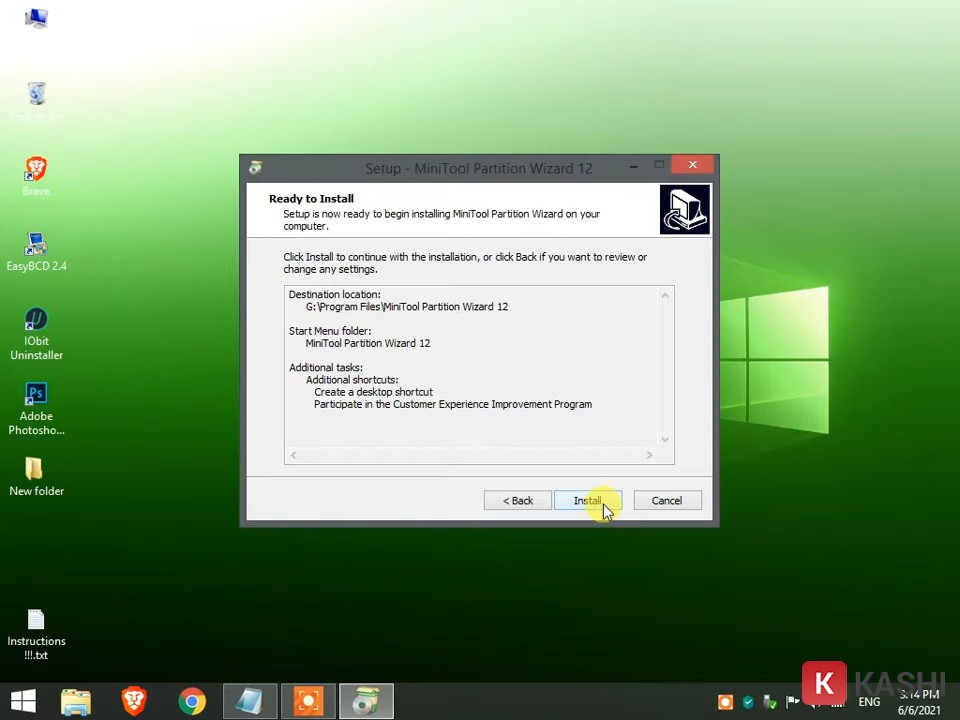Open the ENG language indicator

(869, 702)
